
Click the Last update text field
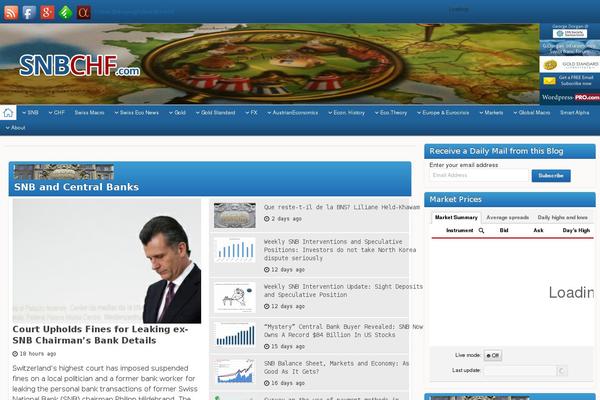click(x=520, y=371)
